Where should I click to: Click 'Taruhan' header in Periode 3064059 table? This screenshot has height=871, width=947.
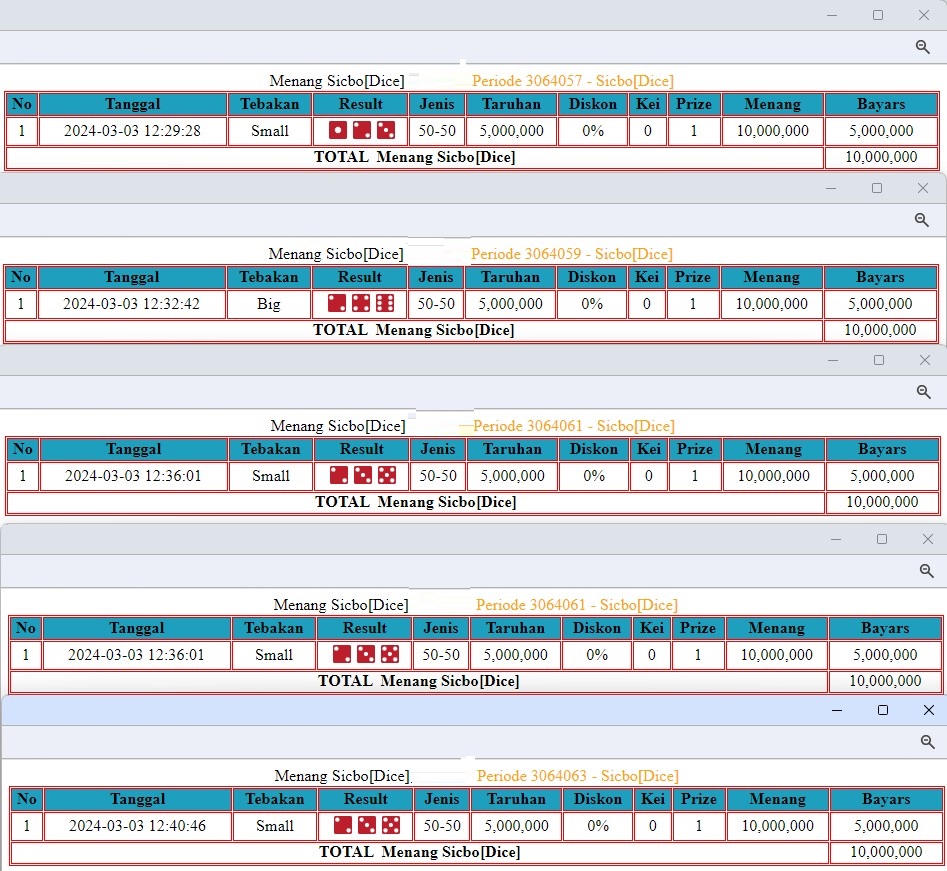510,277
